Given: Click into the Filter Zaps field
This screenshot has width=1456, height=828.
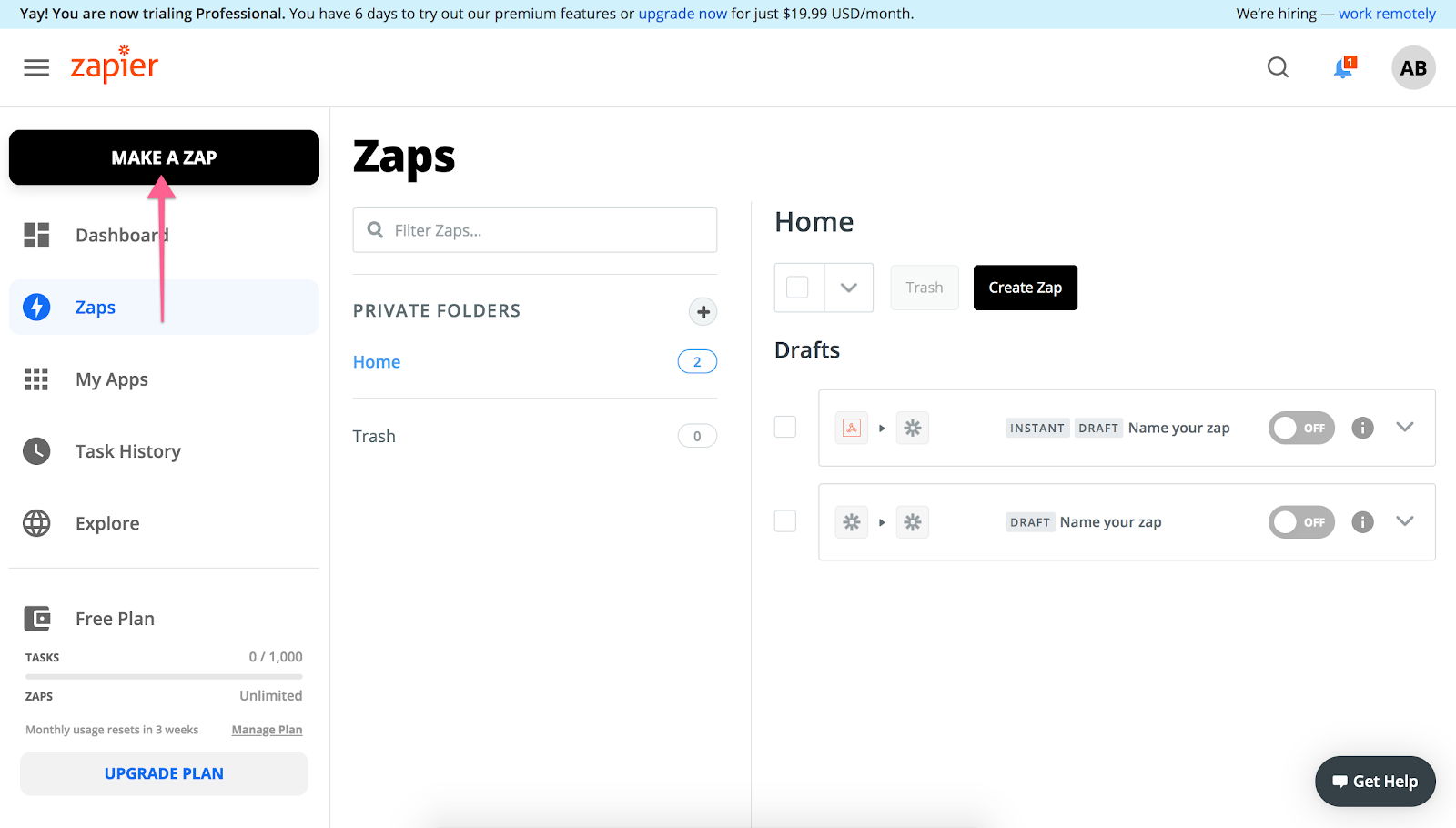Looking at the screenshot, I should click(534, 229).
